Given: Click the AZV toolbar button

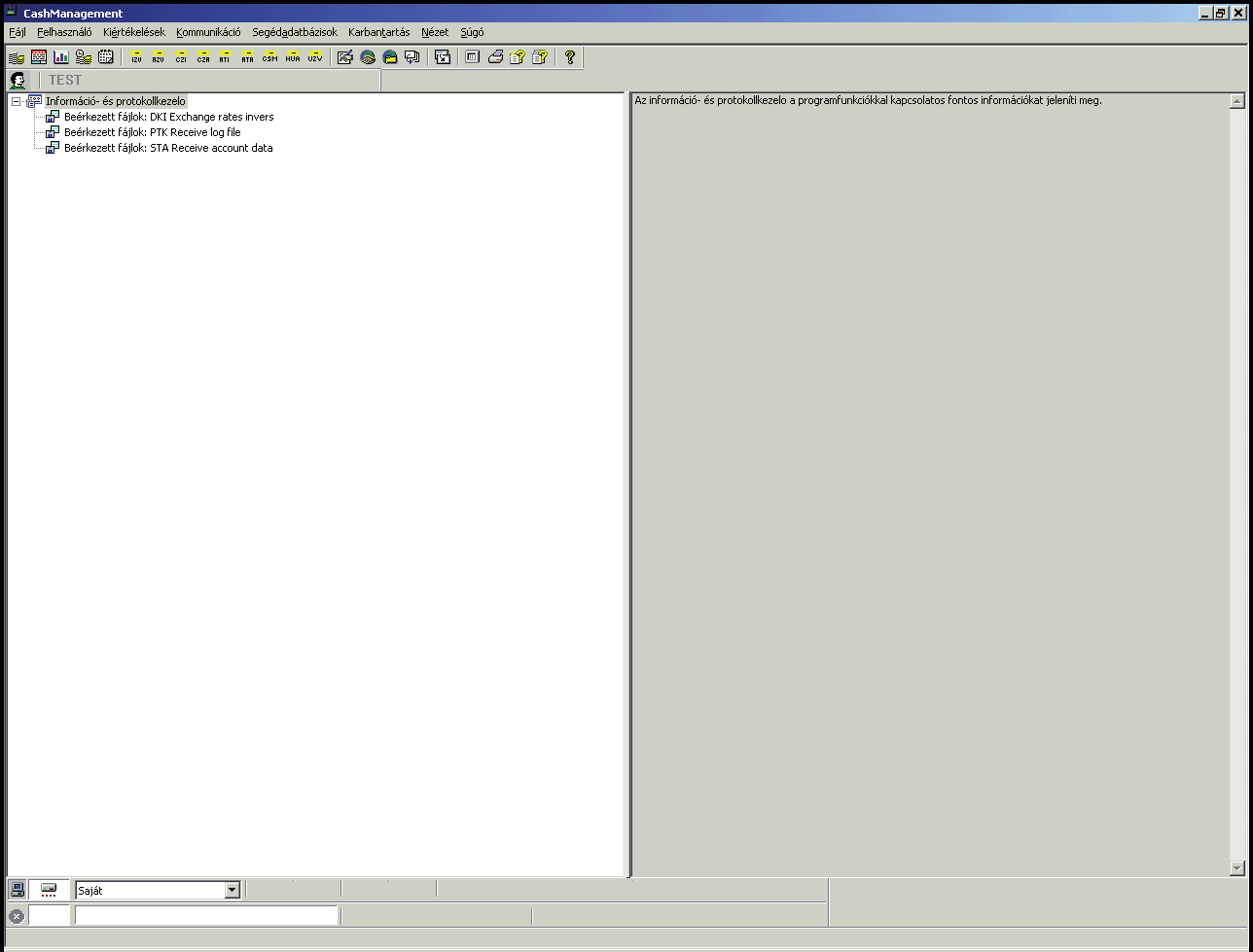Looking at the screenshot, I should pos(159,57).
